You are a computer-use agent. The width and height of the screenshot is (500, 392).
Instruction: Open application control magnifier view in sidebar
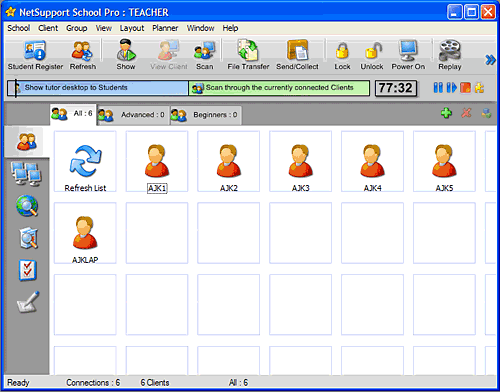click(x=28, y=238)
